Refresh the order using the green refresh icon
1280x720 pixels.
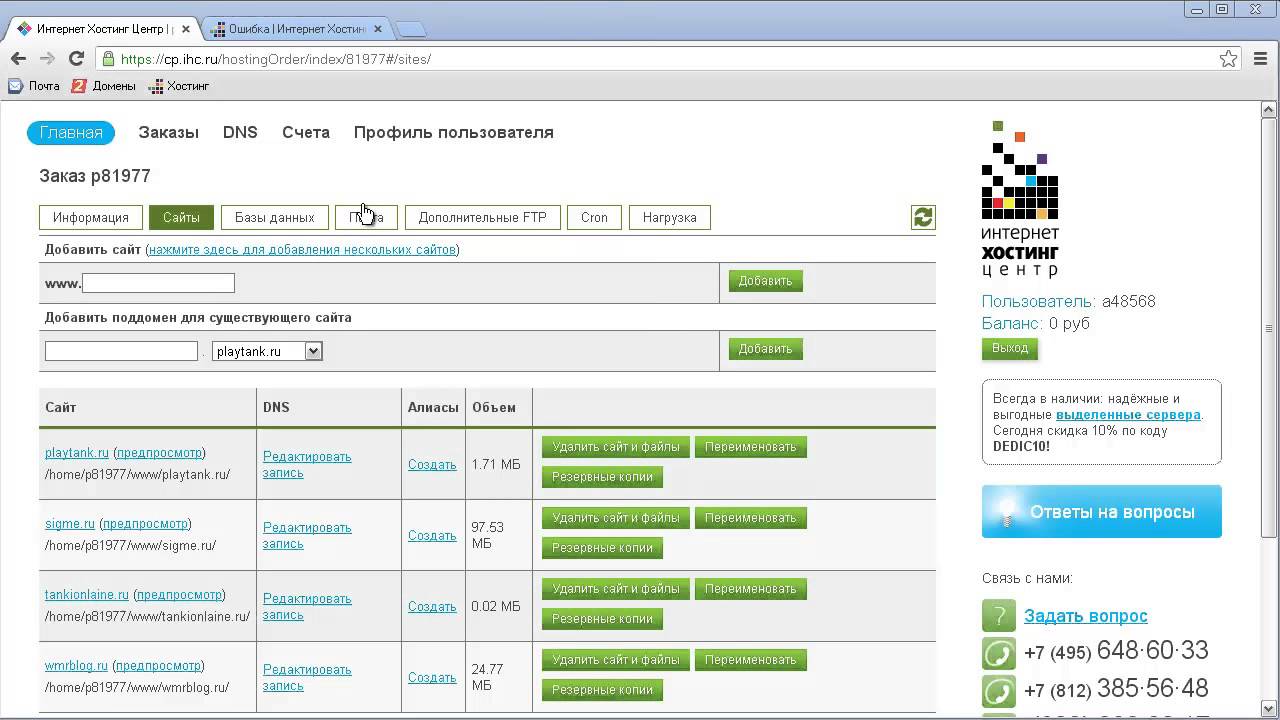[923, 217]
